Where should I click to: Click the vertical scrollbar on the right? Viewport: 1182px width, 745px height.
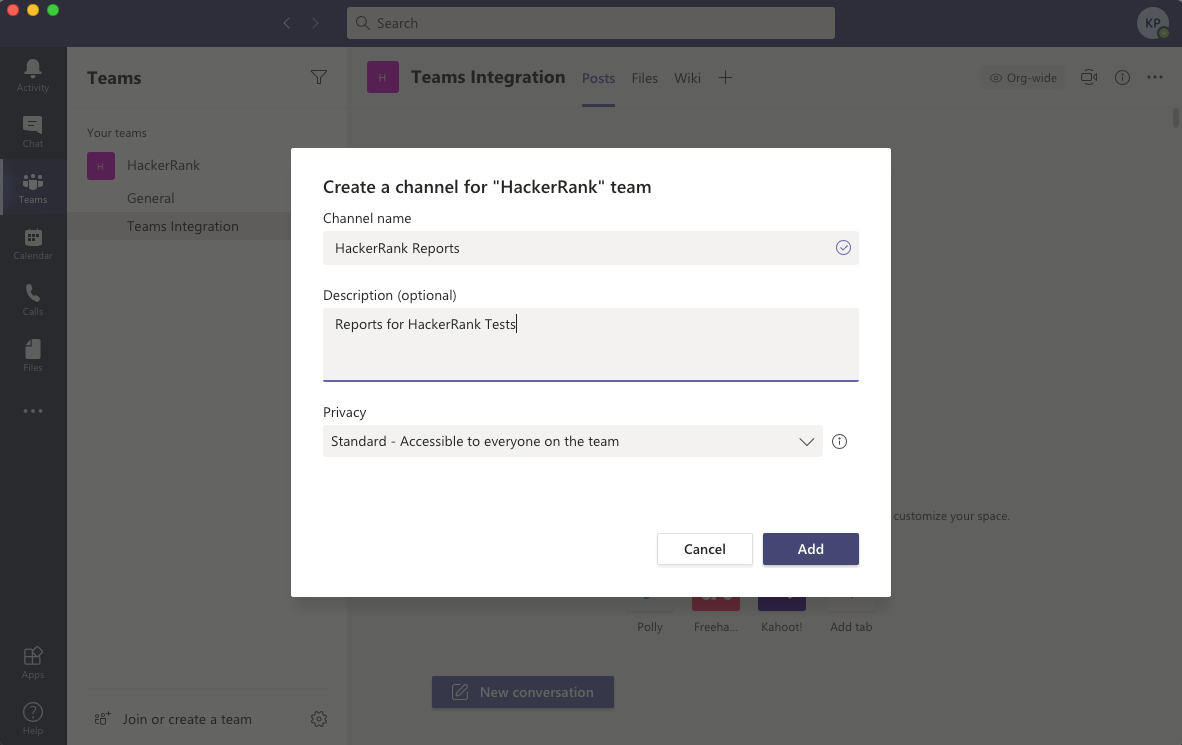tap(1176, 118)
